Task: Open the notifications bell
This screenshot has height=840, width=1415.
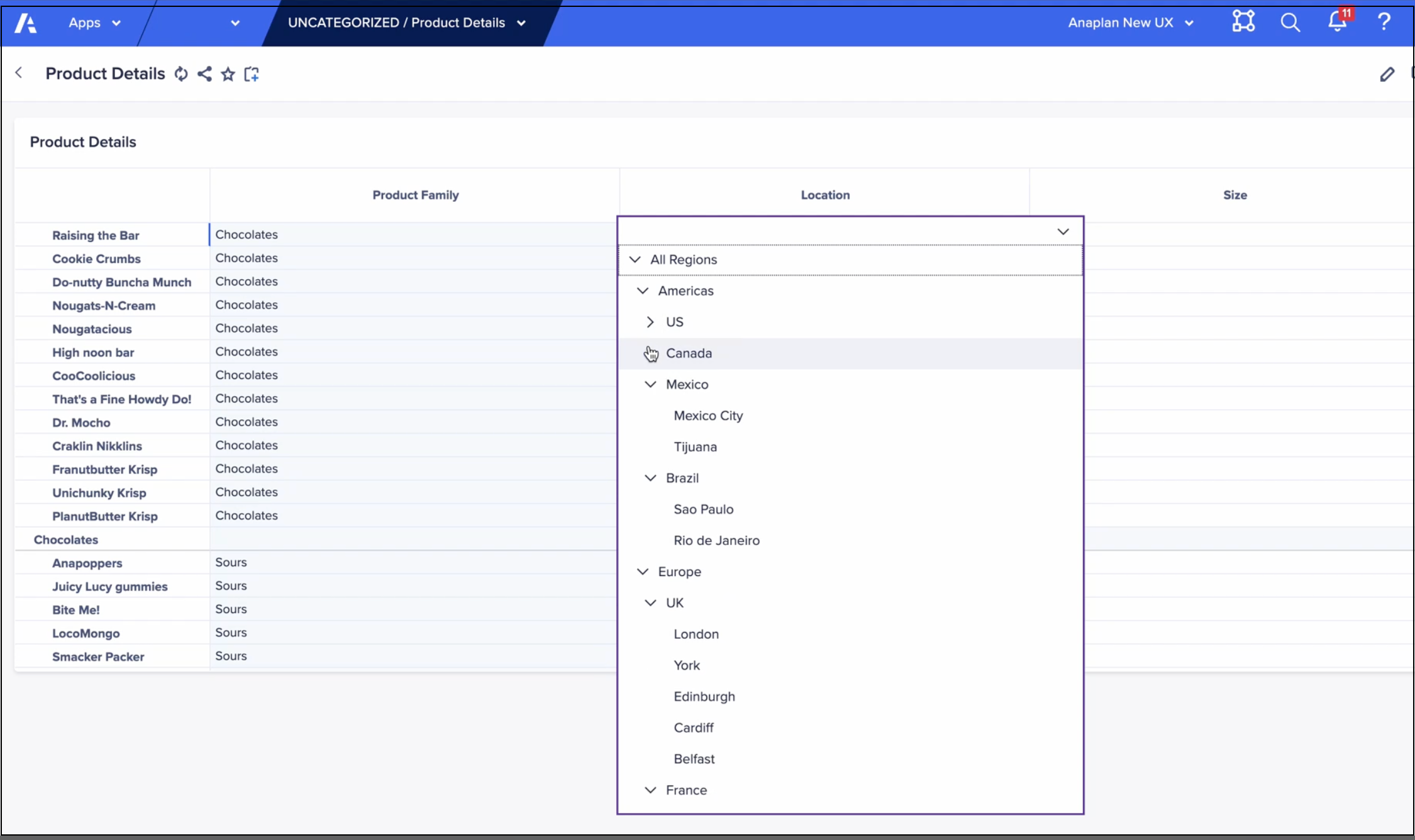Action: pos(1337,22)
